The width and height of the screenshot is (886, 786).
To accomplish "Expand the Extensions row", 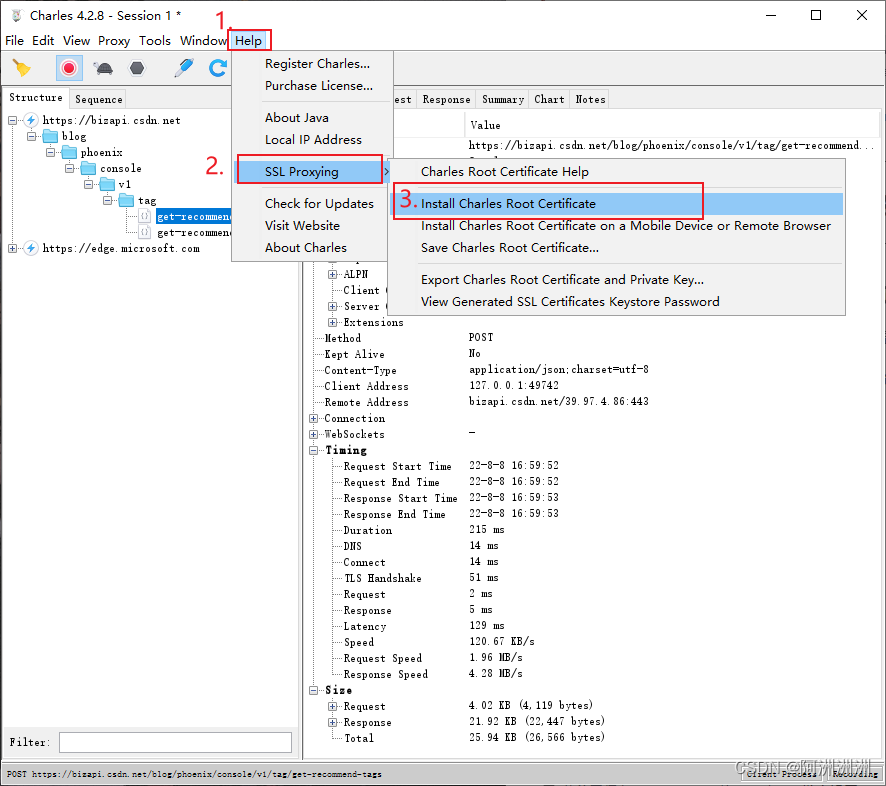I will pos(332,323).
